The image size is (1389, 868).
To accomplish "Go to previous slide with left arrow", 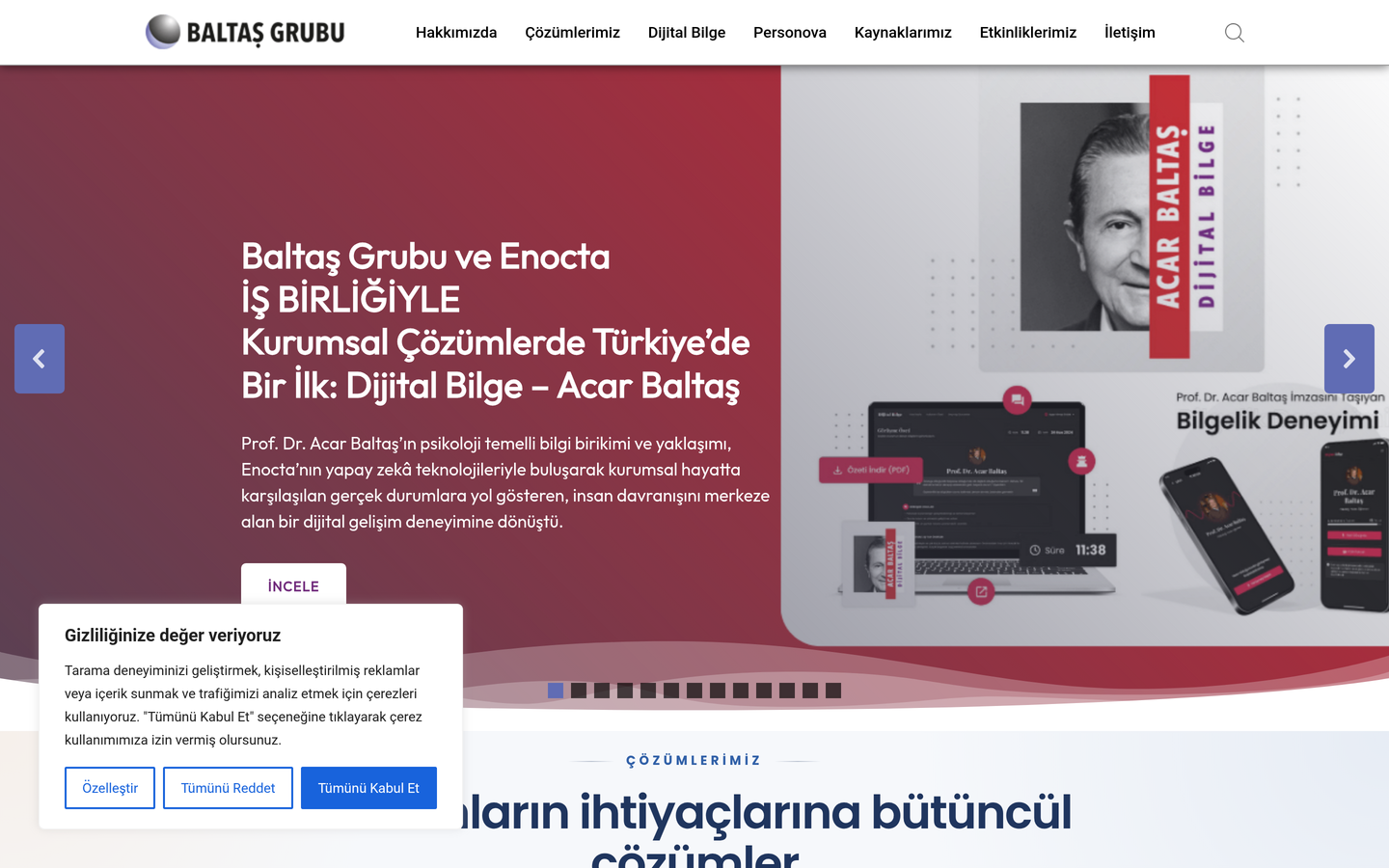I will (x=40, y=359).
